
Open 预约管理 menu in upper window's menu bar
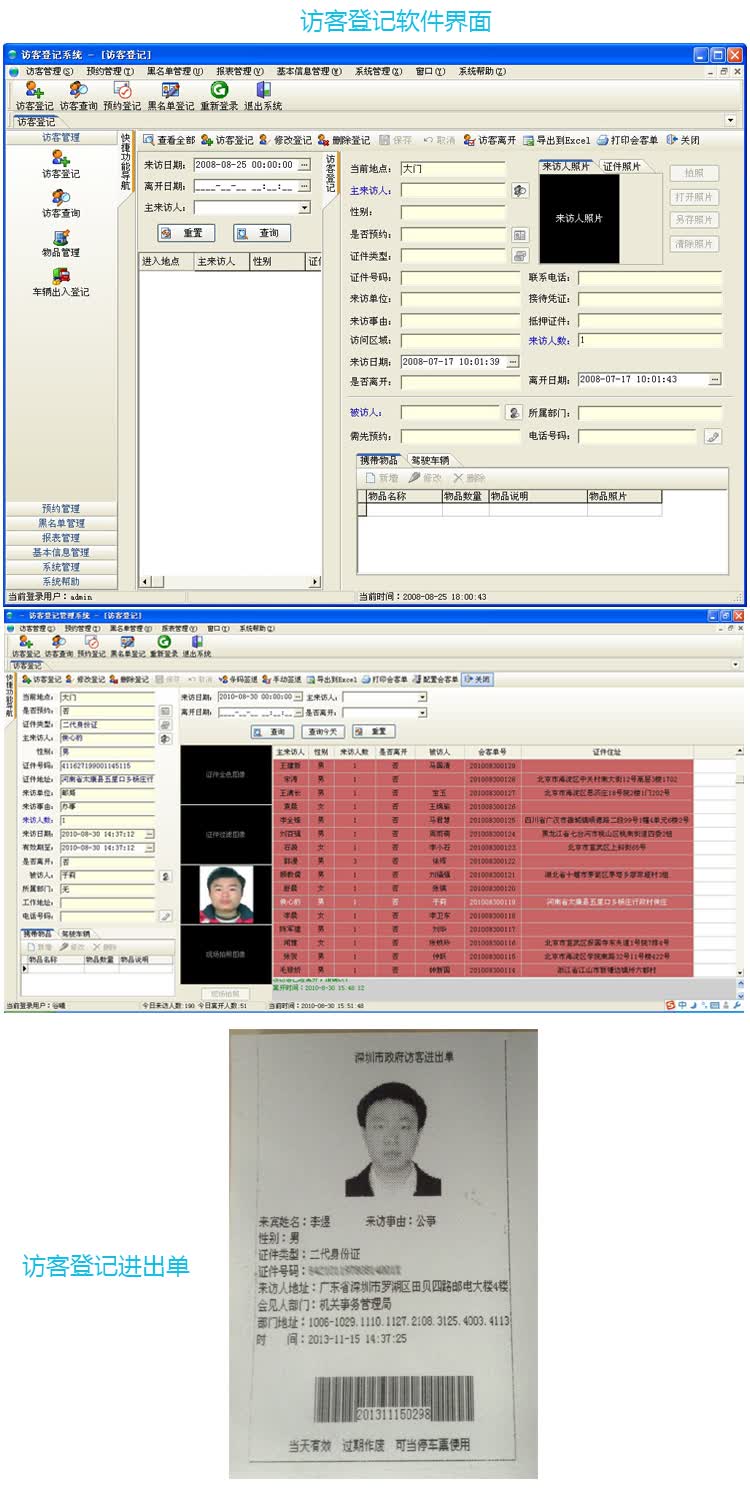(x=110, y=72)
